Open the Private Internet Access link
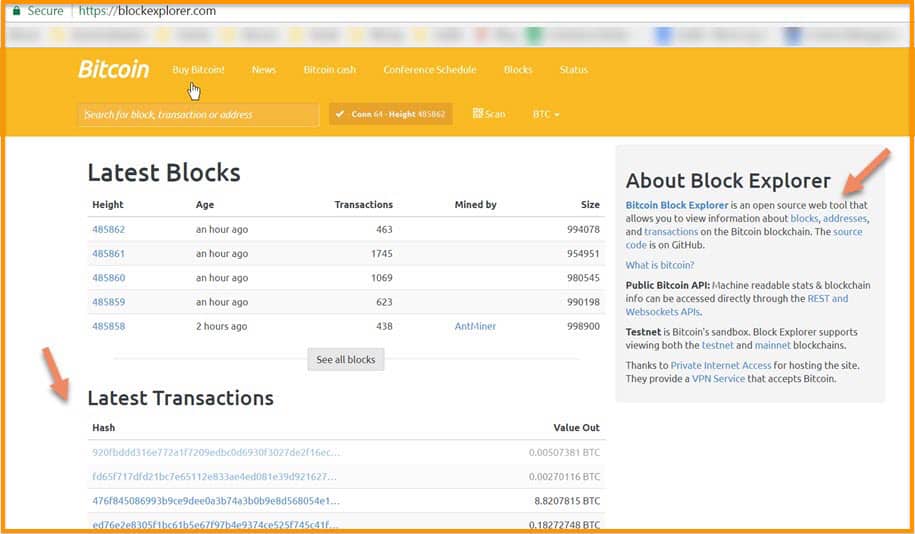 pyautogui.click(x=721, y=365)
